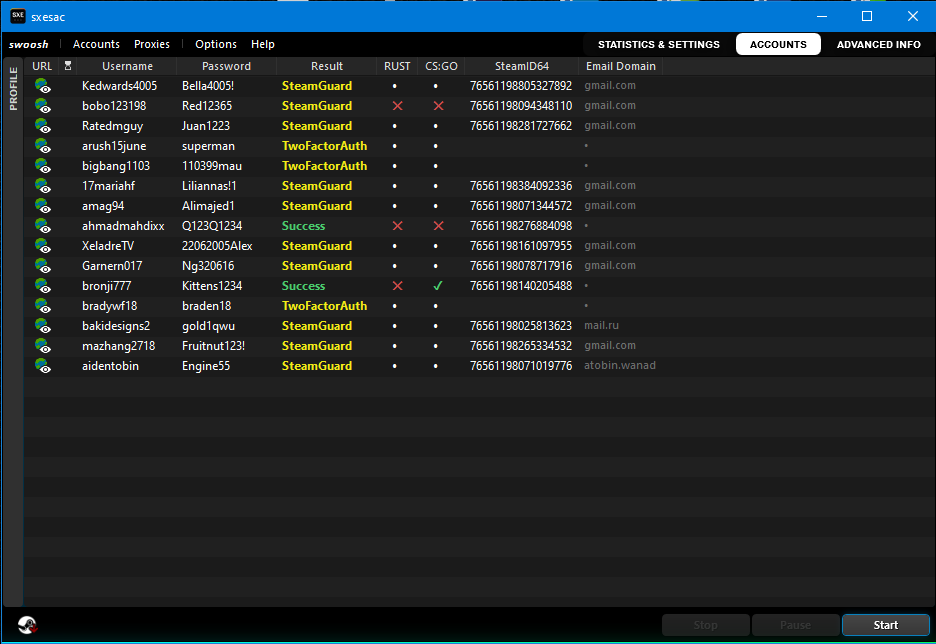The image size is (936, 644).
Task: Open profile URL icon for arush15june row
Action: (x=42, y=146)
